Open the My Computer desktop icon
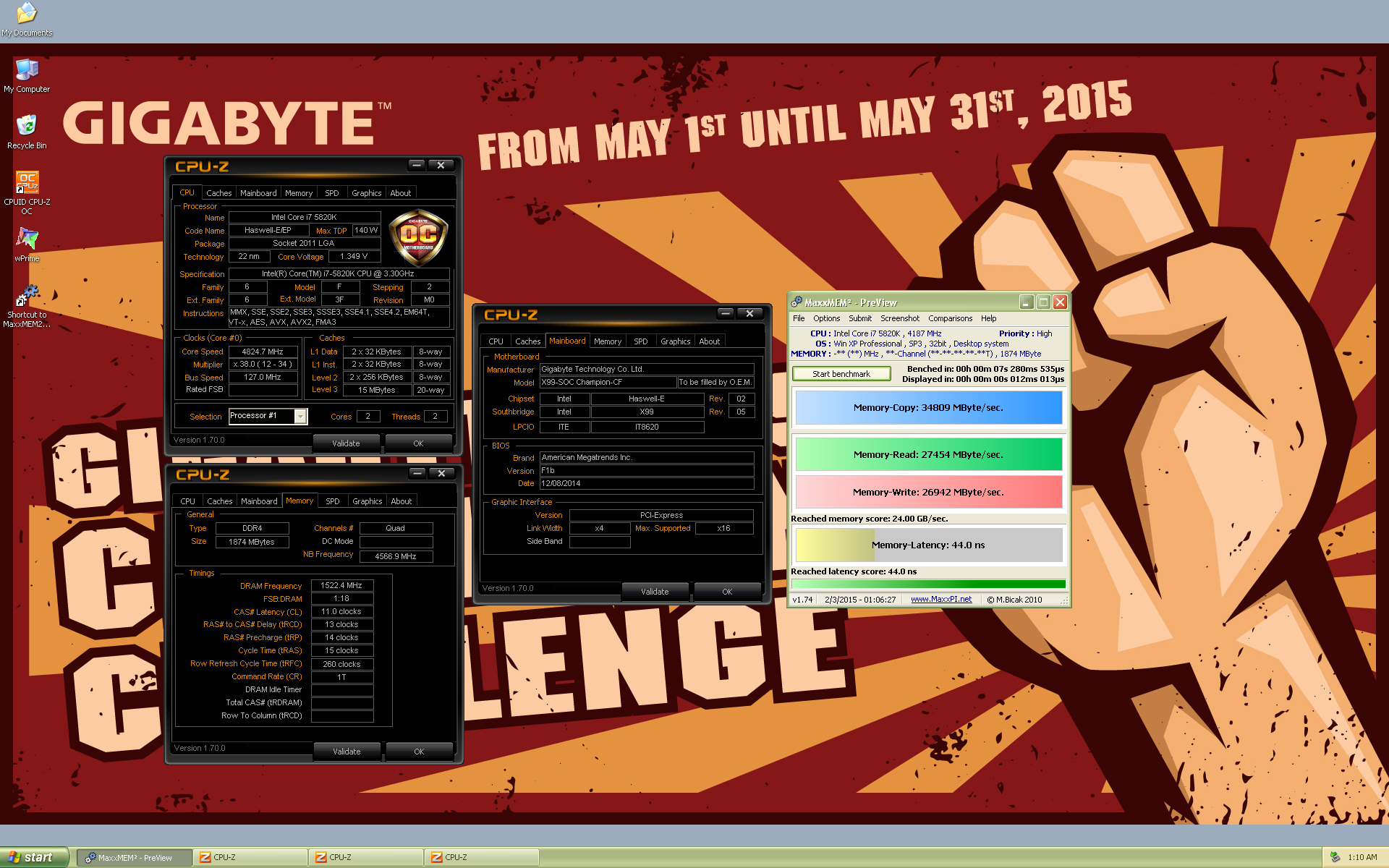The image size is (1389, 868). [x=27, y=76]
